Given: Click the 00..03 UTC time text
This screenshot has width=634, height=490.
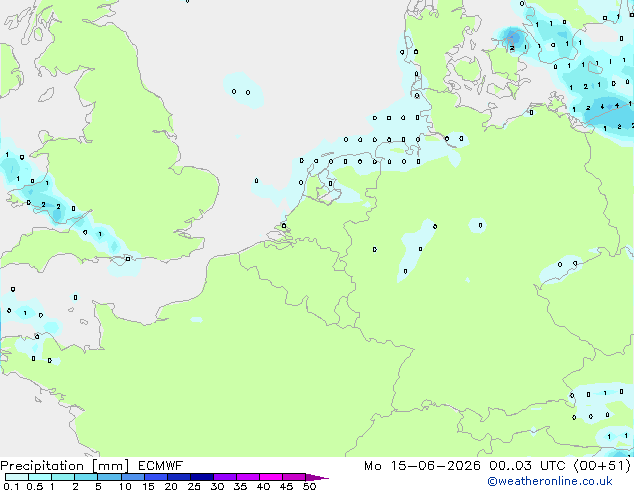Looking at the screenshot, I should [x=527, y=466].
